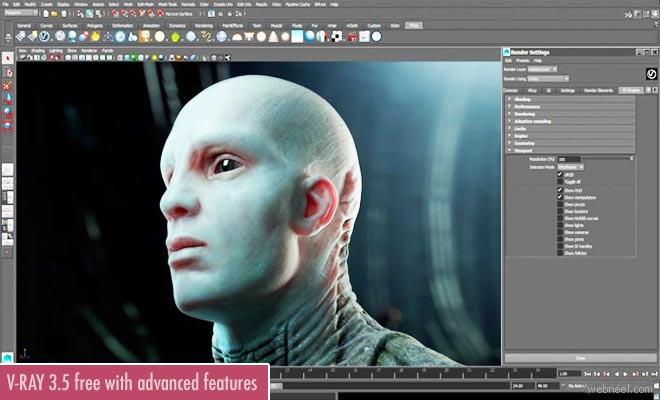The height and width of the screenshot is (400, 660).
Task: Select the Rendering shelf tab
Action: point(204,26)
